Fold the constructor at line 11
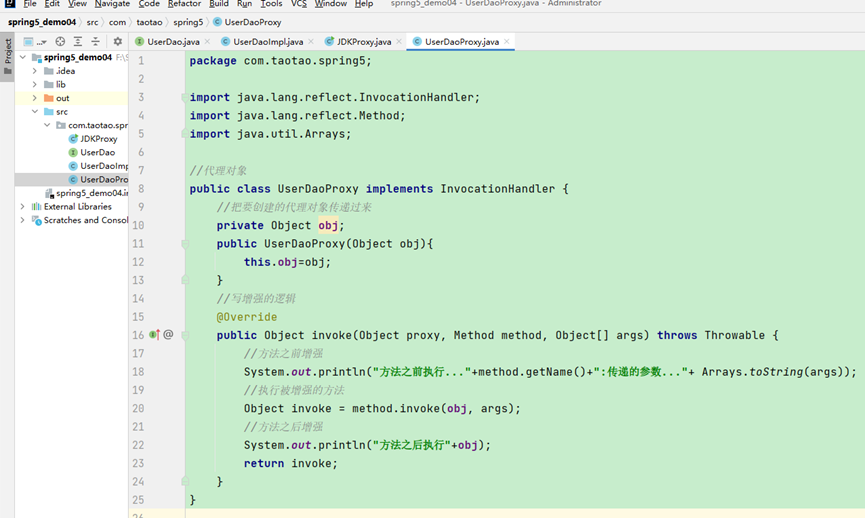The image size is (865, 518). pos(185,244)
